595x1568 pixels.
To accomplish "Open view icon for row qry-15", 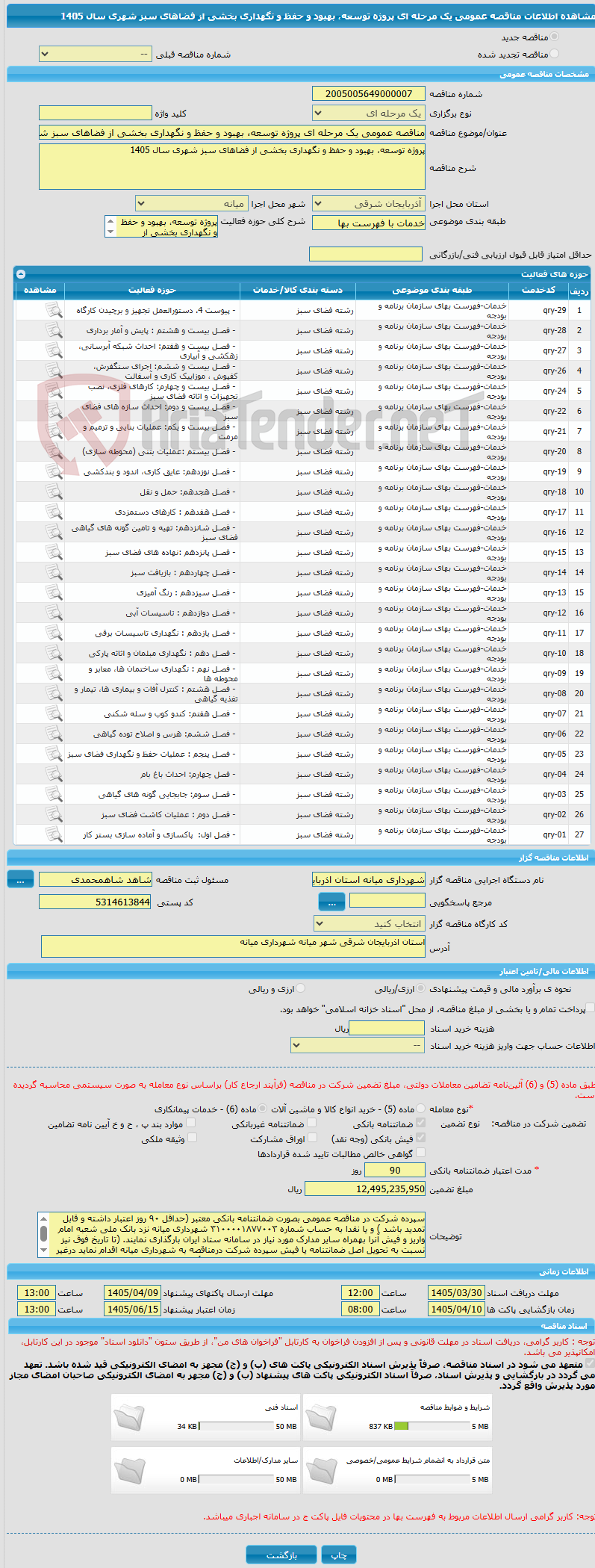I will tap(54, 552).
